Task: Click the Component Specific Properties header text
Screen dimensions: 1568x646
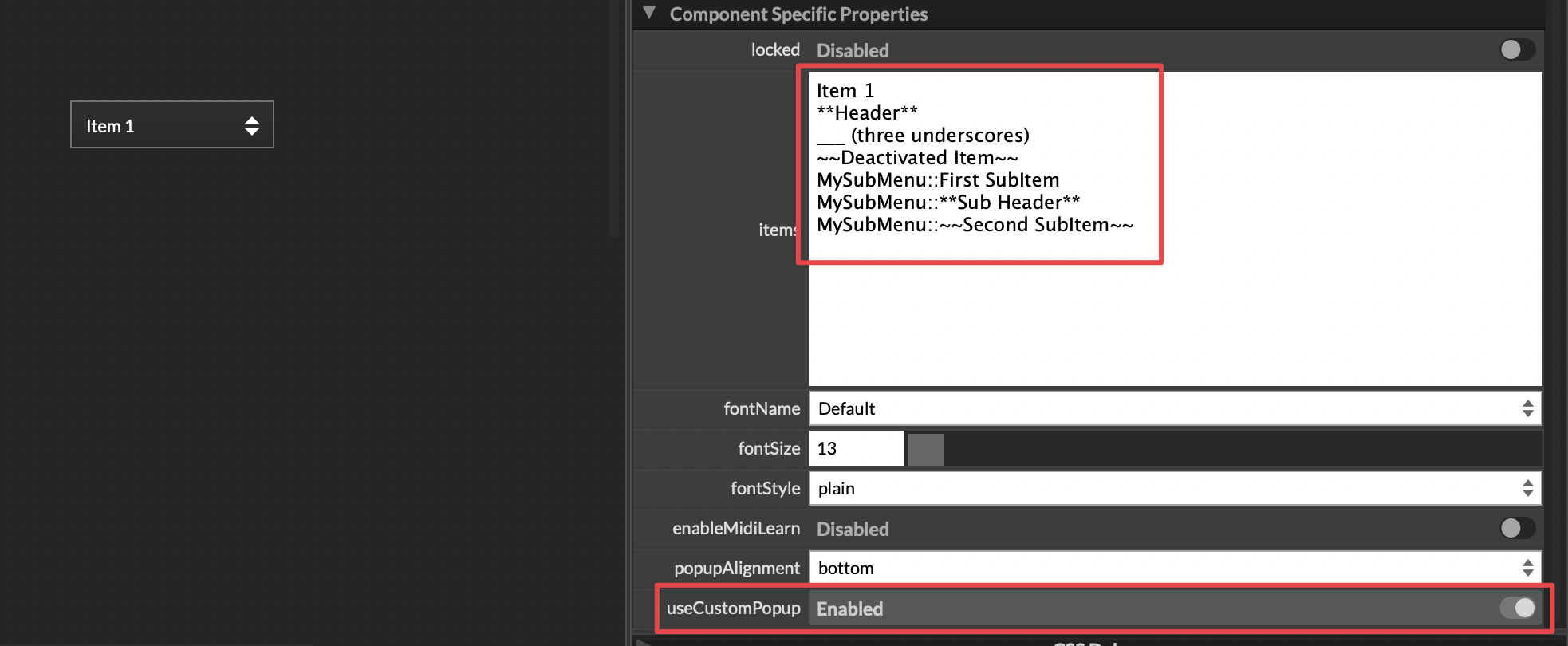Action: (x=798, y=14)
